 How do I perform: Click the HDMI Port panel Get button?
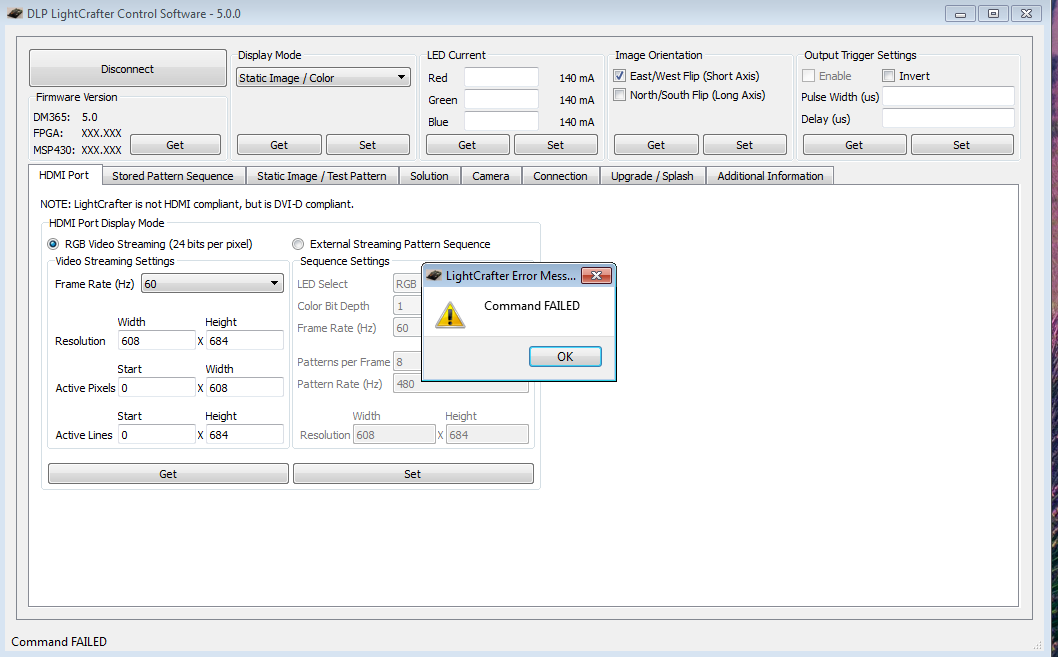pos(168,474)
